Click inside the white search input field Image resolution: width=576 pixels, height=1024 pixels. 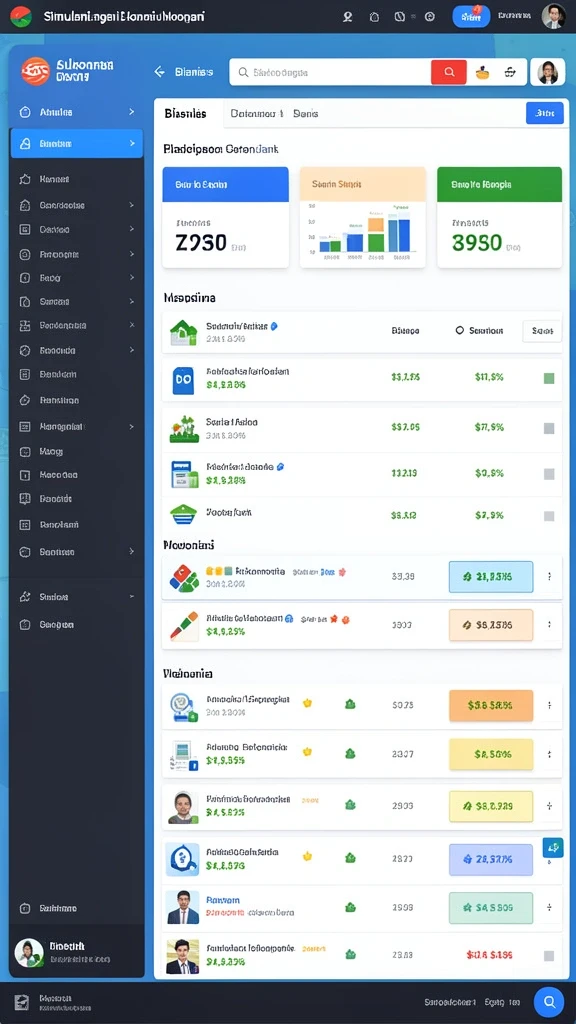pyautogui.click(x=330, y=72)
